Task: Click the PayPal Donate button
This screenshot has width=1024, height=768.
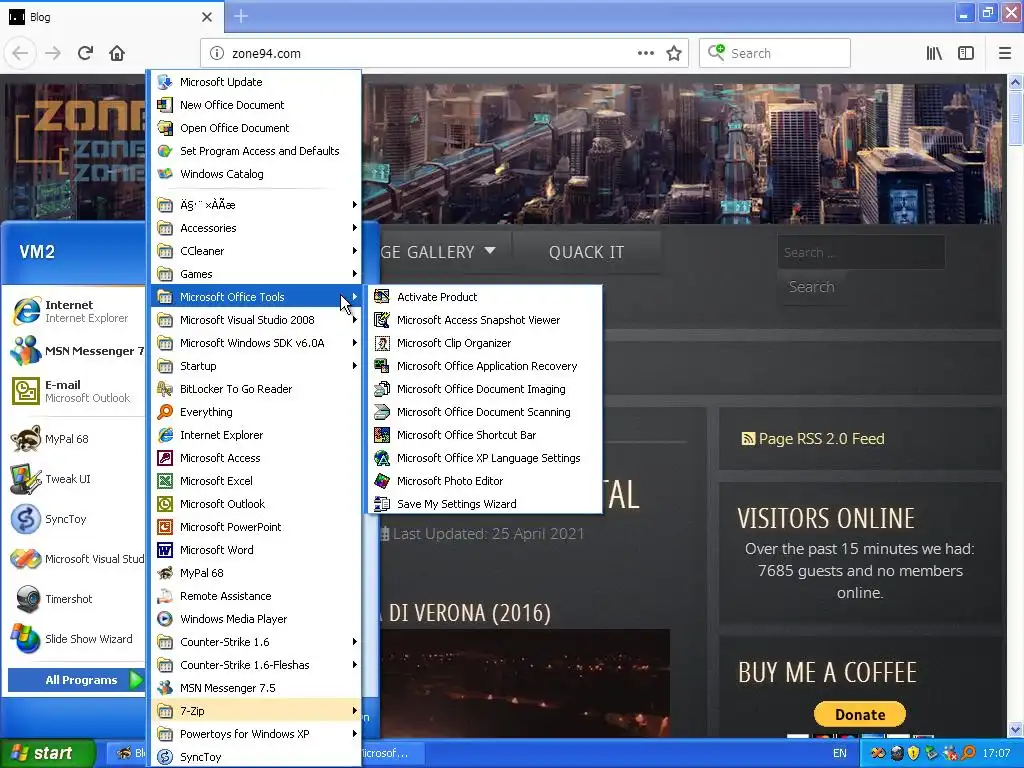Action: coord(859,714)
